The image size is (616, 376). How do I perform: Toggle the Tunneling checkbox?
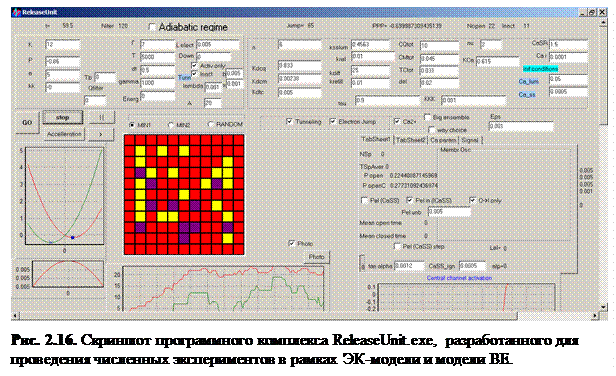coord(290,121)
